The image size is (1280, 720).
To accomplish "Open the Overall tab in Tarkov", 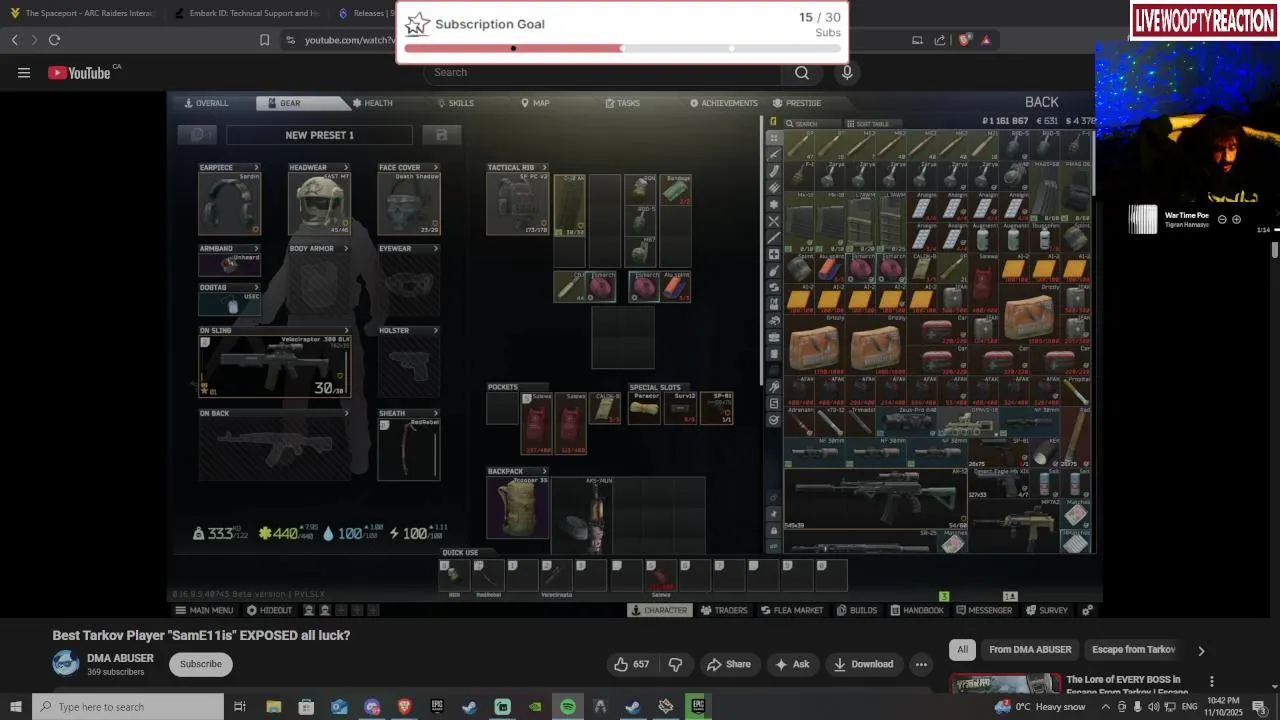I will pyautogui.click(x=206, y=103).
